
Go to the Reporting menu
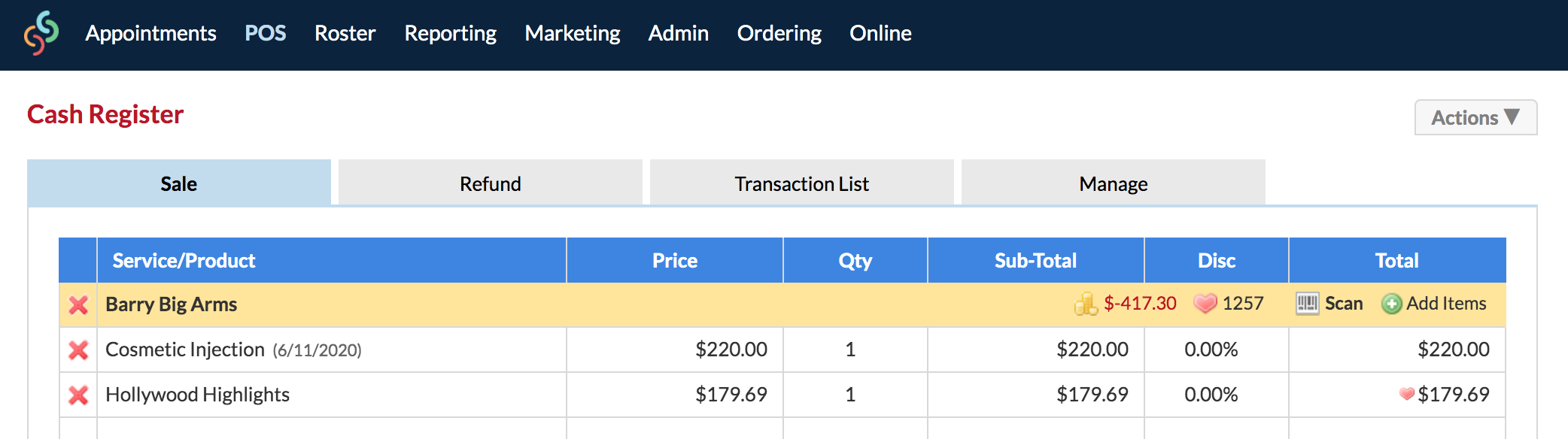[x=450, y=33]
